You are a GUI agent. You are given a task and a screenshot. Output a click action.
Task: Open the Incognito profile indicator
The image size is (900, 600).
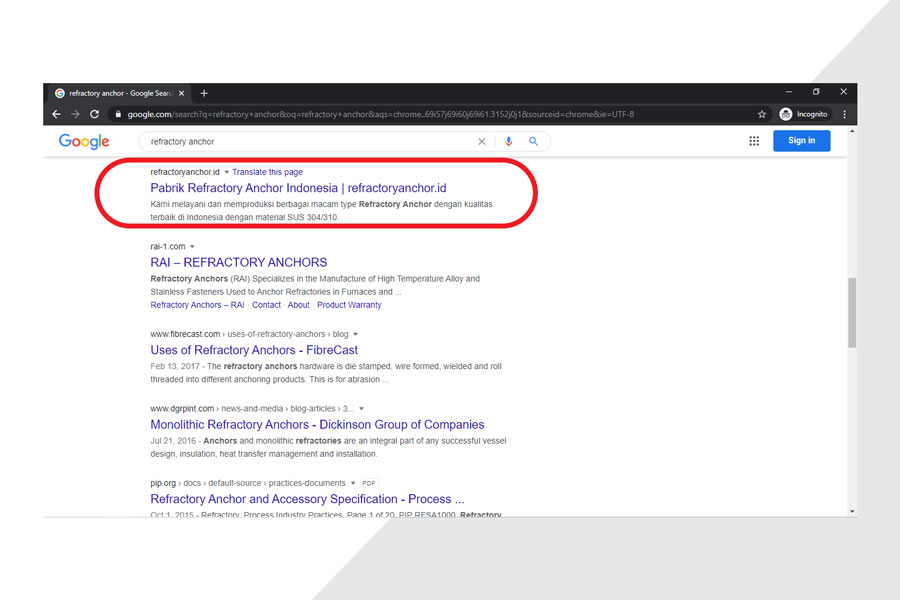coord(804,114)
